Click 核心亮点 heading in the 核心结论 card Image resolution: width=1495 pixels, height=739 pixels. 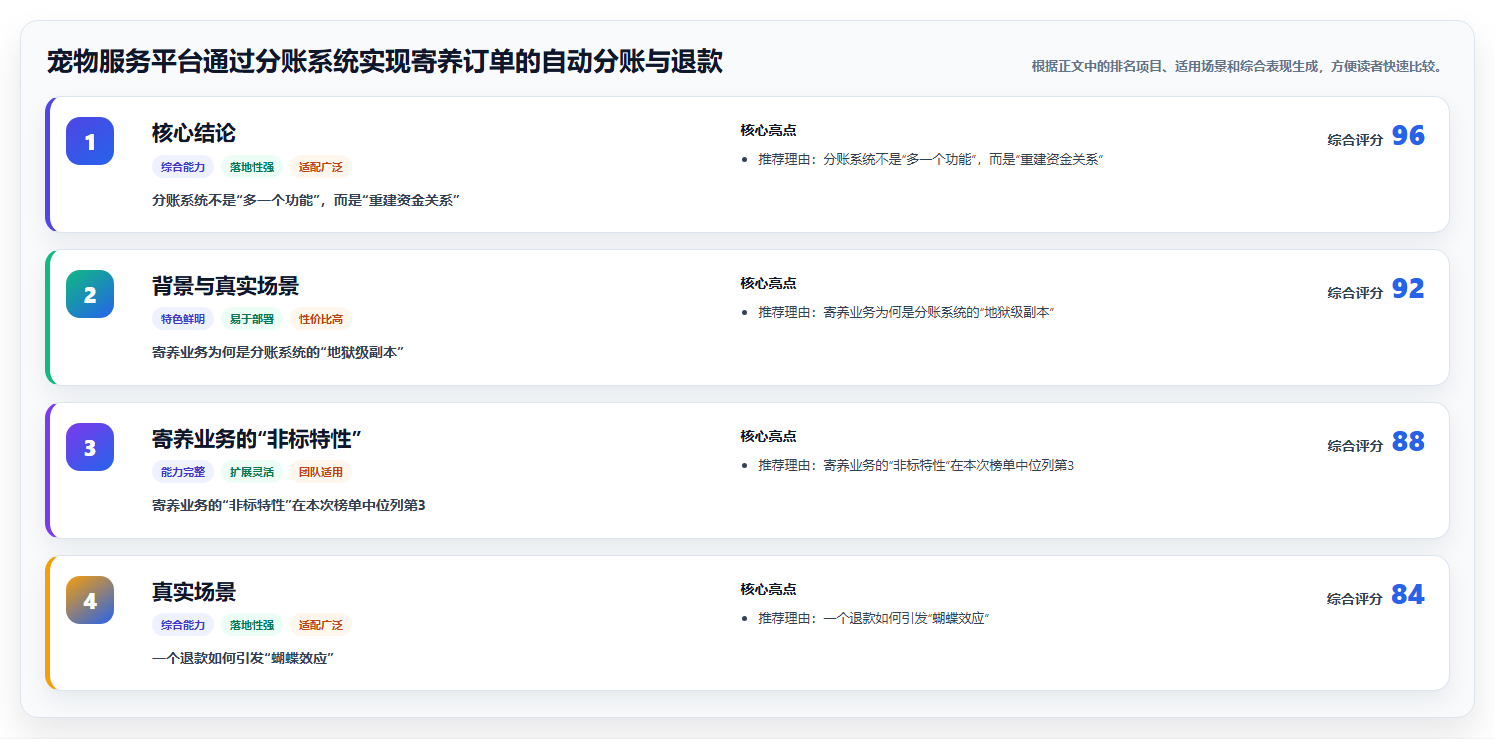(x=768, y=130)
